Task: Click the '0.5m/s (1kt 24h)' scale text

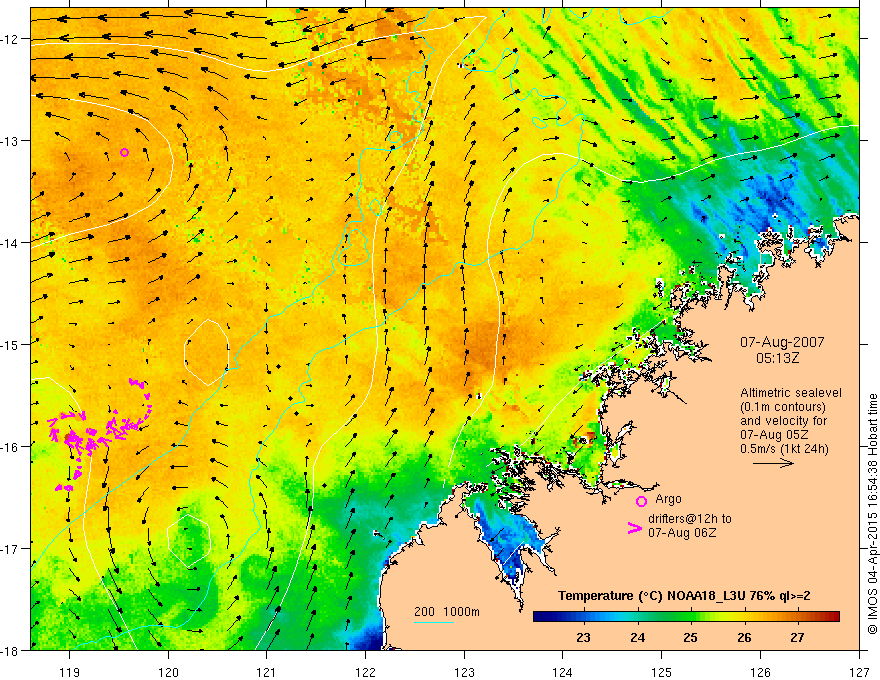Action: click(x=785, y=449)
